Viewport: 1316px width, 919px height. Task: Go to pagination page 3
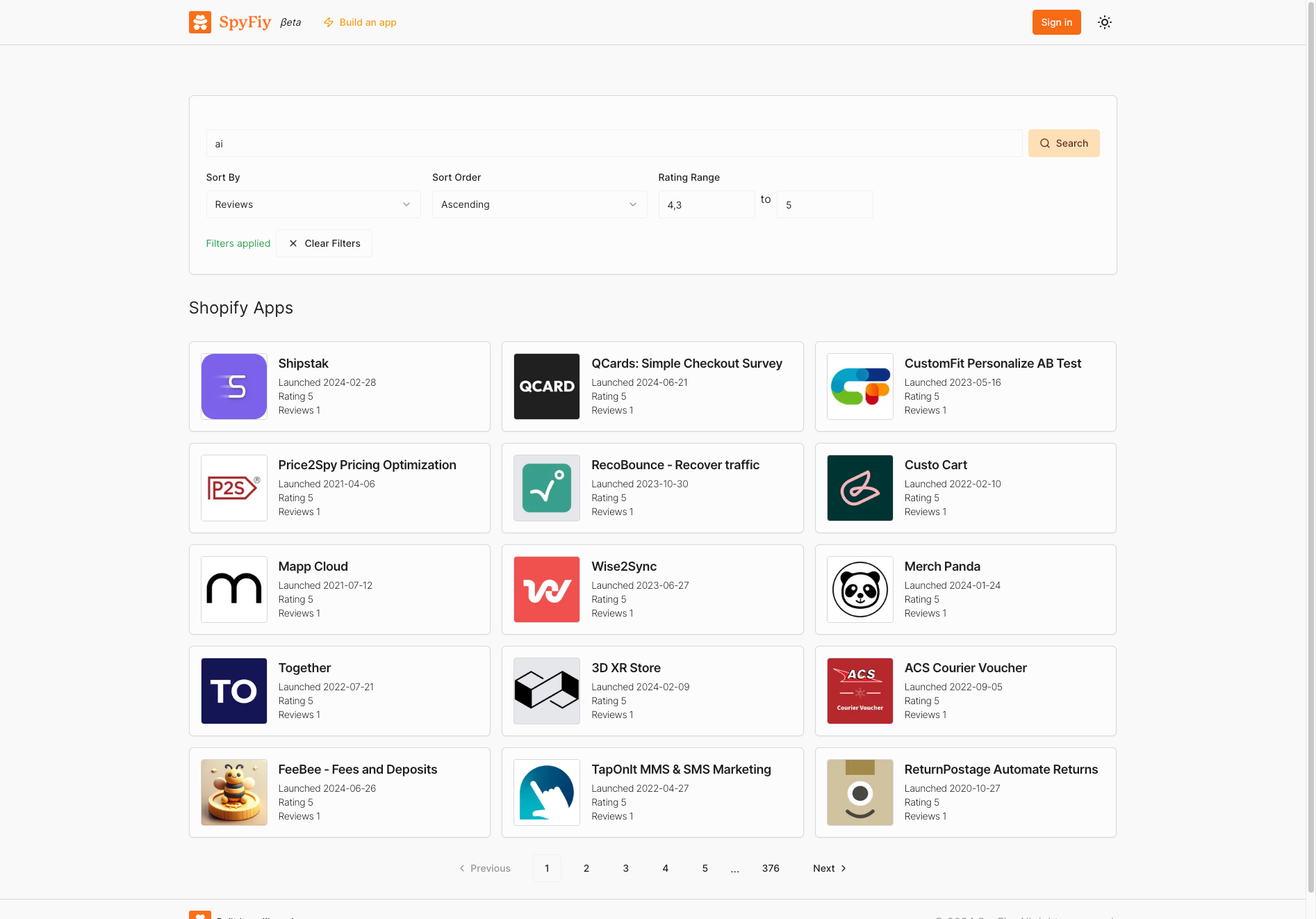[x=626, y=868]
